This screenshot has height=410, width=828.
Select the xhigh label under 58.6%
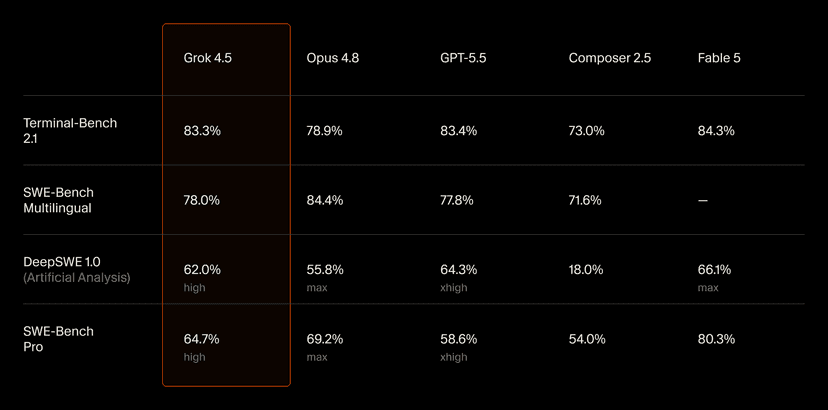[454, 357]
